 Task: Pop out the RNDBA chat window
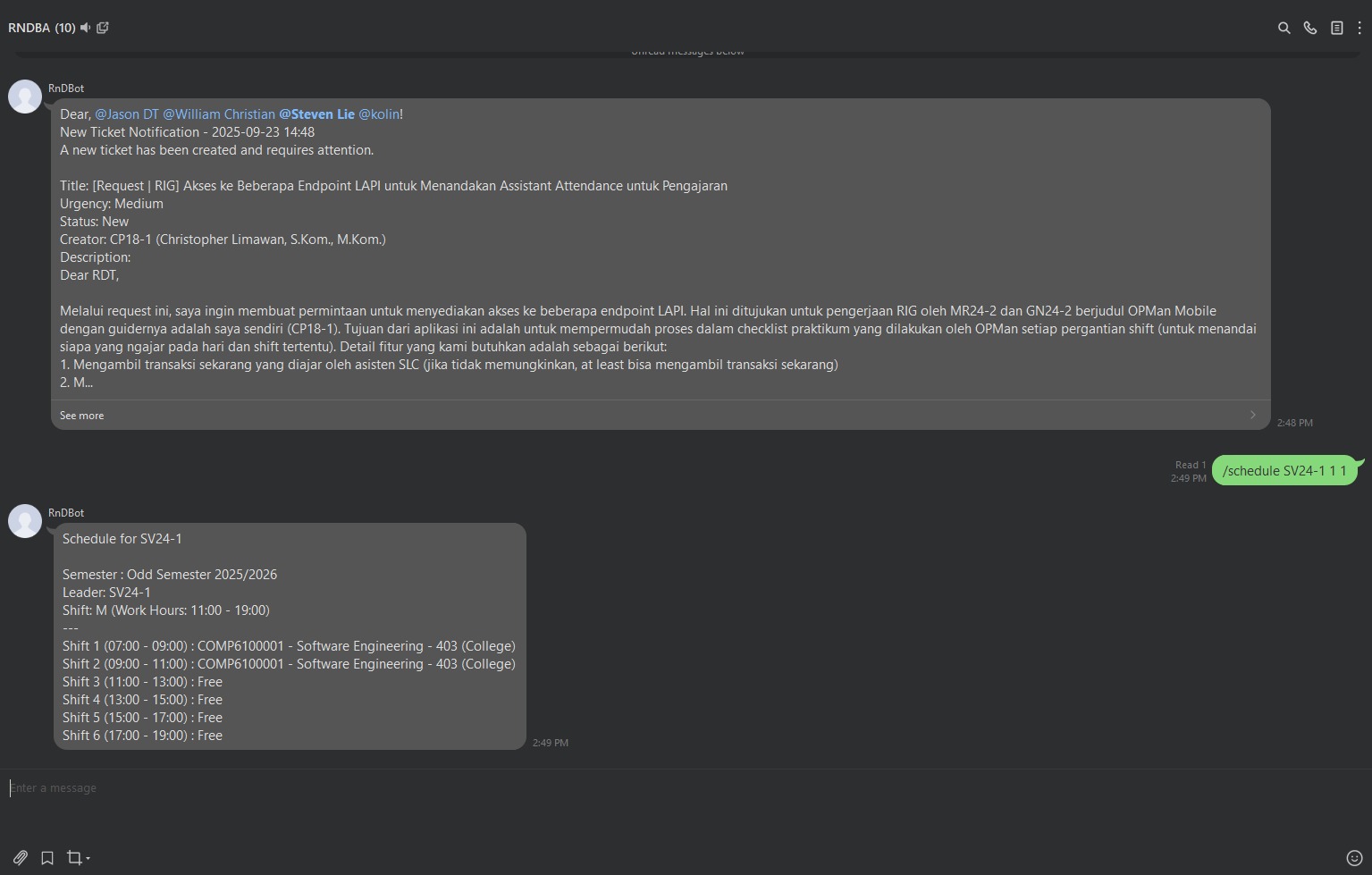[103, 28]
